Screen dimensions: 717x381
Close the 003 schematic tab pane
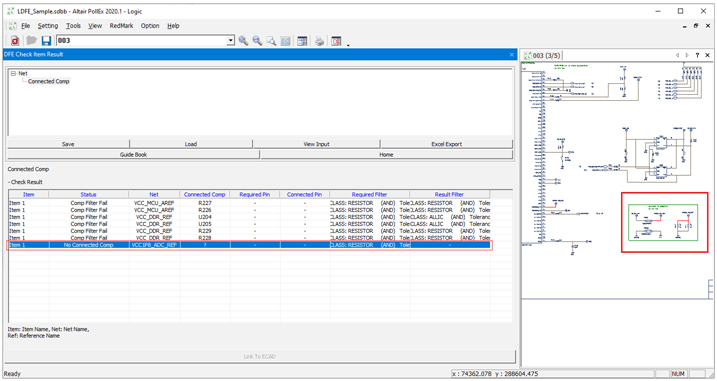click(707, 55)
